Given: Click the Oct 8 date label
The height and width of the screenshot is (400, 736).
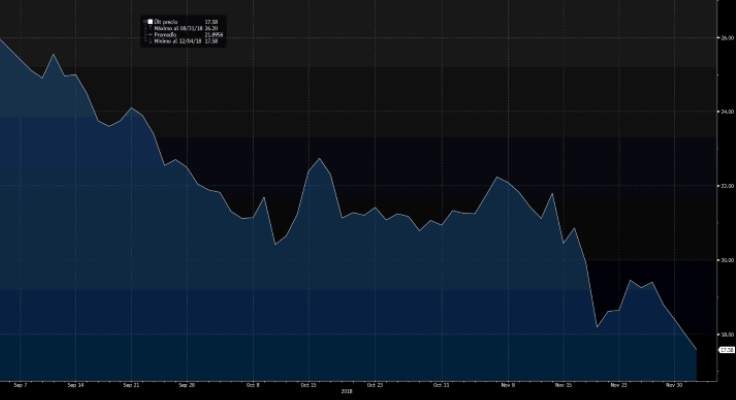Looking at the screenshot, I should (253, 385).
